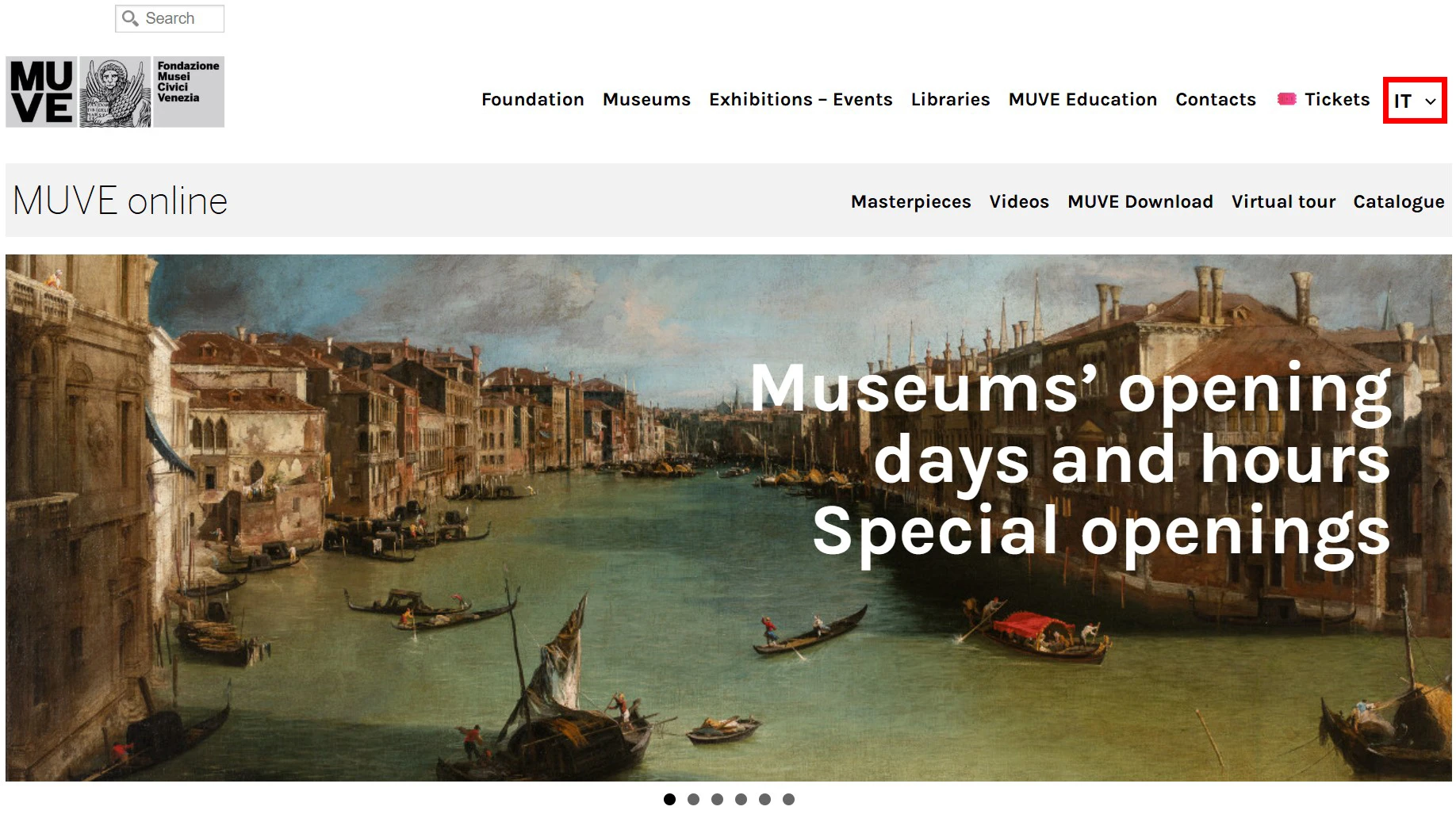
Task: Open the Masterpieces section
Action: pos(910,201)
